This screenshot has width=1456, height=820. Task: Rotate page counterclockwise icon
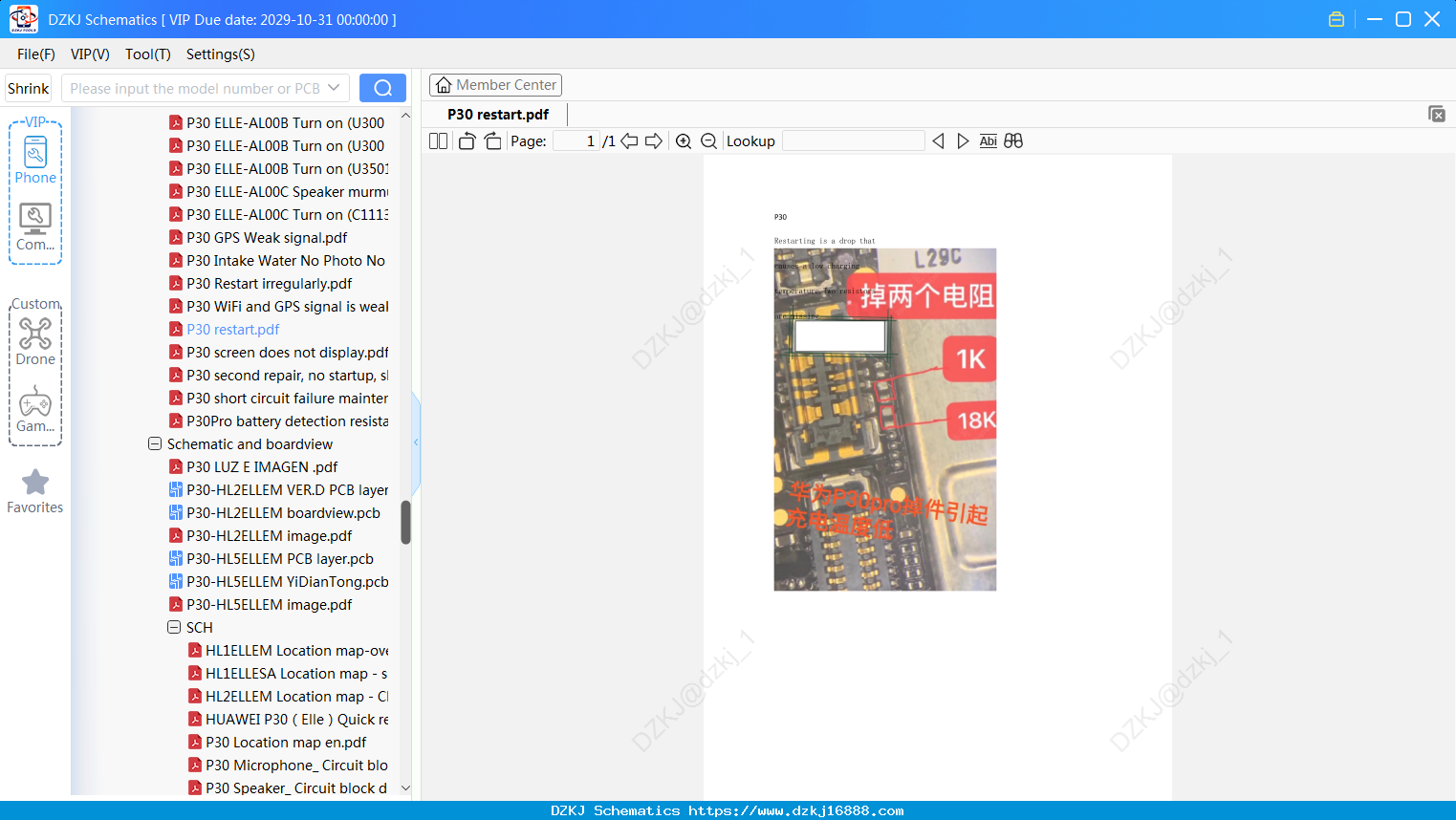pyautogui.click(x=467, y=141)
